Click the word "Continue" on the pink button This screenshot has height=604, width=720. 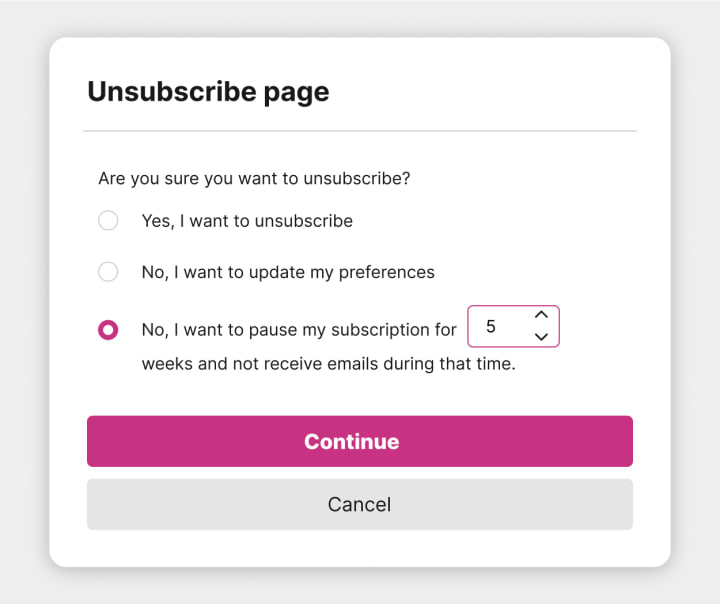[x=352, y=441]
